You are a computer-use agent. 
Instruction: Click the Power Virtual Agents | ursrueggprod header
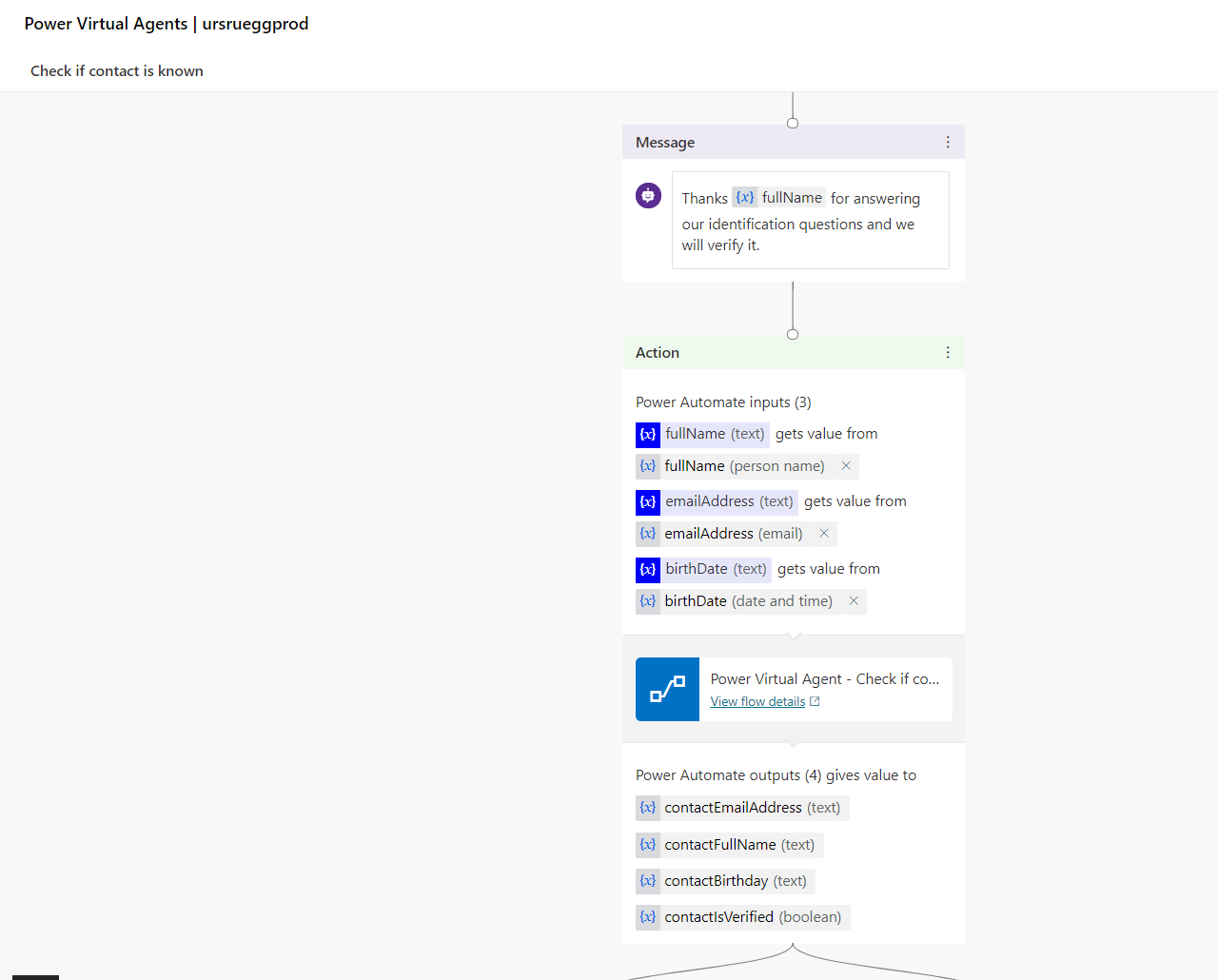tap(167, 24)
